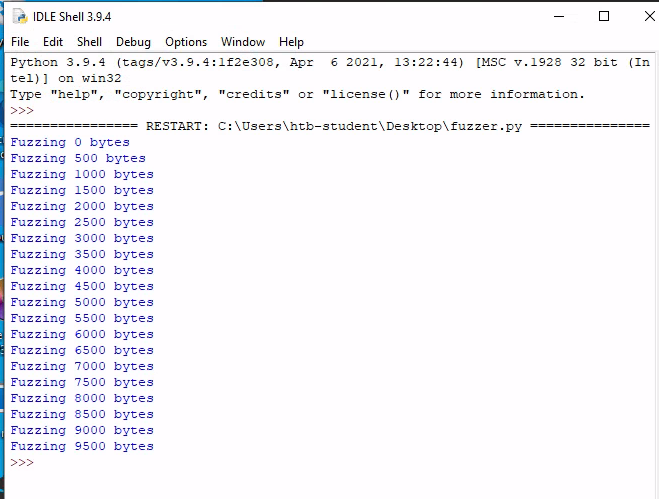
Task: Click the "Fuzzing 9500 bytes" output line
Action: point(82,446)
